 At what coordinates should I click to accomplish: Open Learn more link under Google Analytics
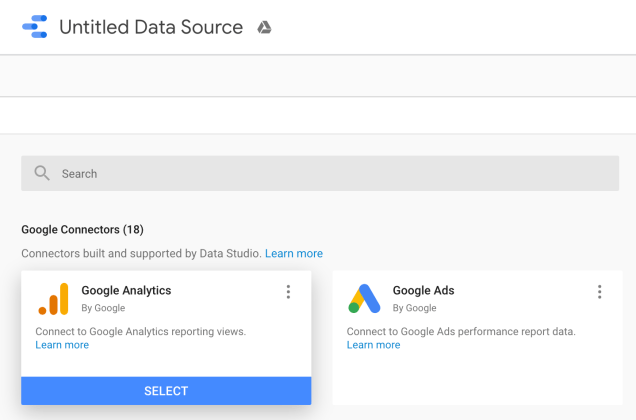[x=62, y=345]
